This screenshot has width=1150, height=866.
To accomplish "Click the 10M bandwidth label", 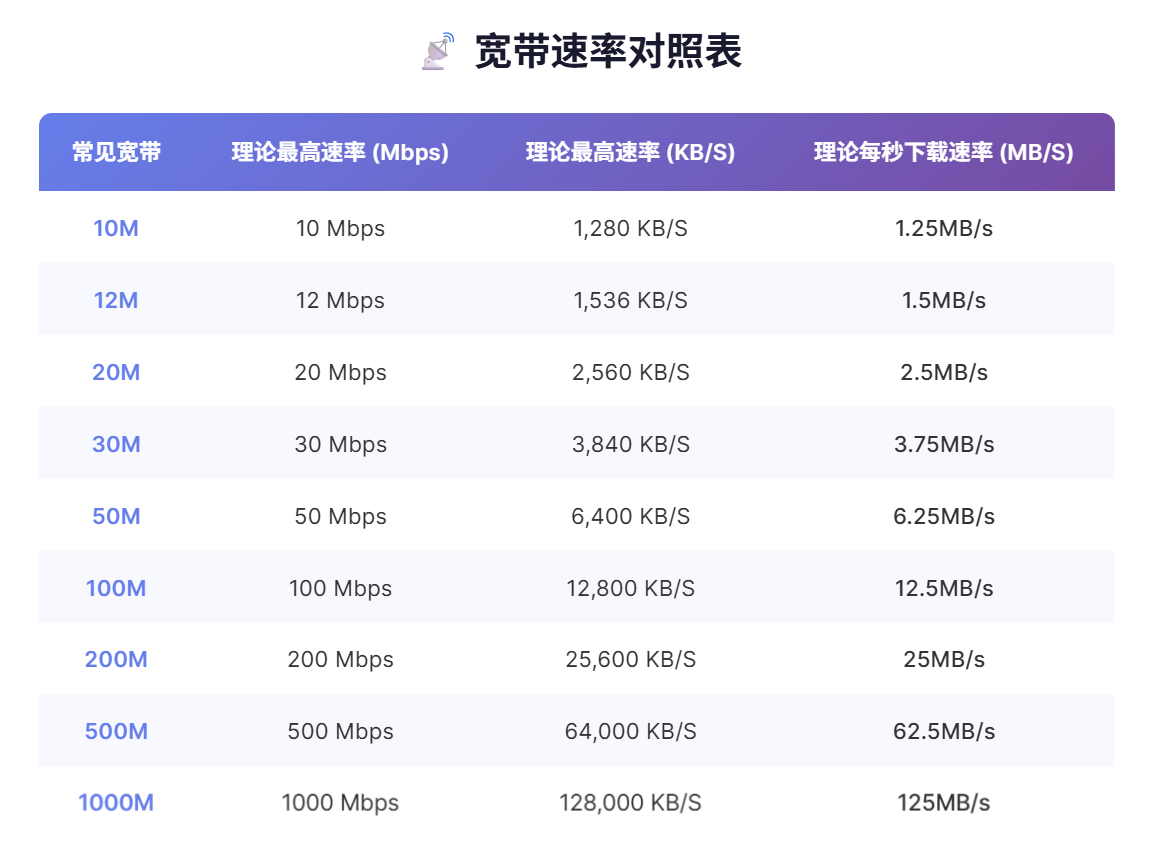I will click(x=116, y=228).
